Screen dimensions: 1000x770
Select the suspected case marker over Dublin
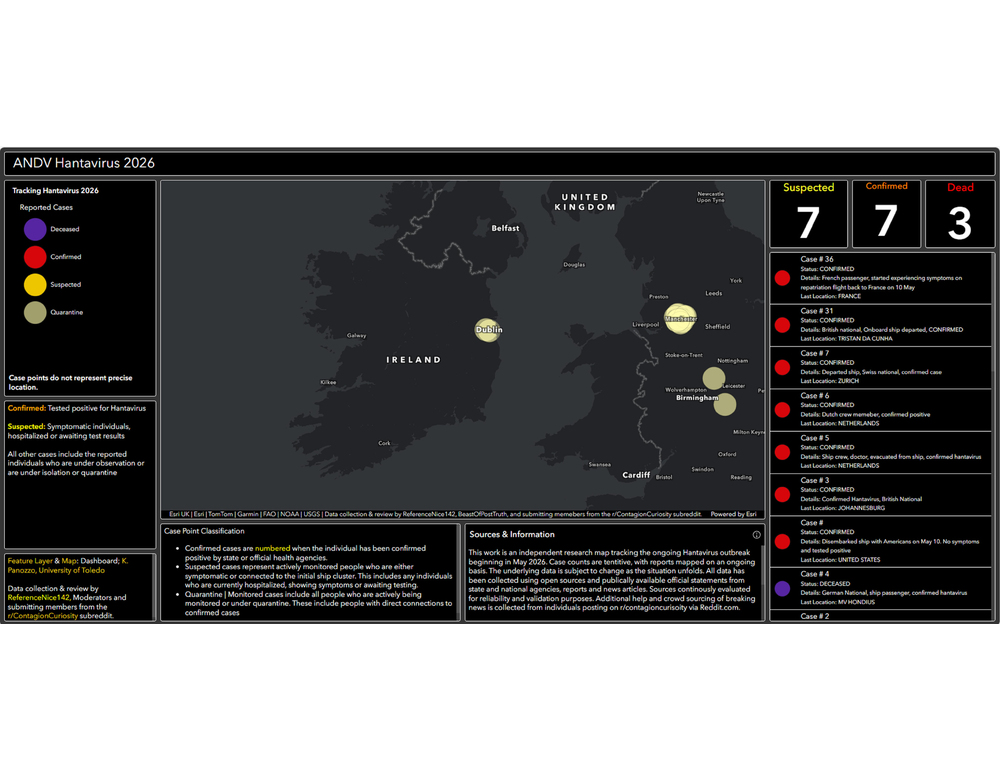(x=487, y=330)
